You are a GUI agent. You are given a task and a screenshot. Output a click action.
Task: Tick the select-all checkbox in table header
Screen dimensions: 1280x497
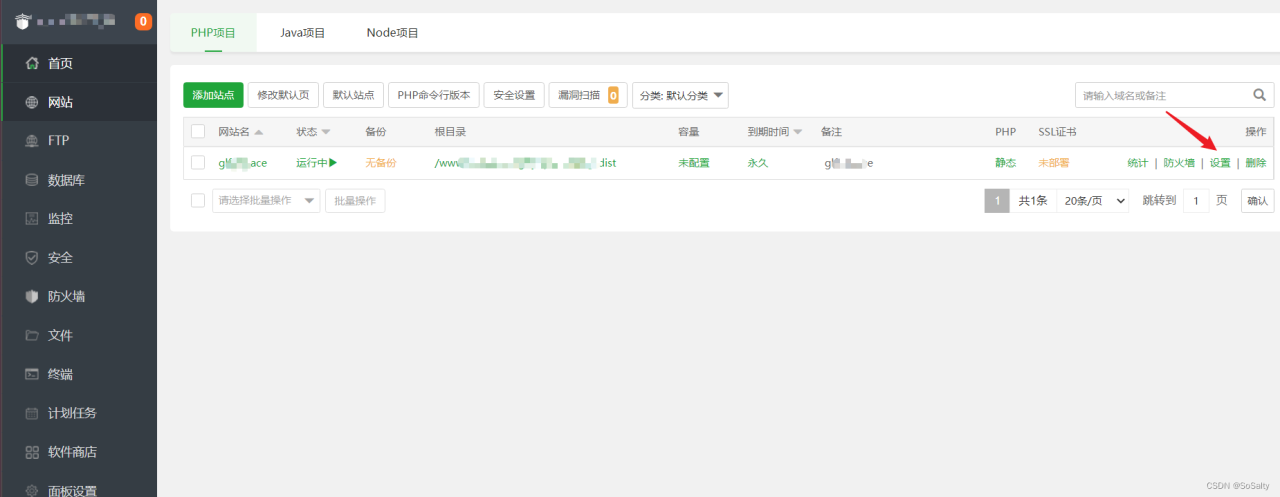(198, 132)
